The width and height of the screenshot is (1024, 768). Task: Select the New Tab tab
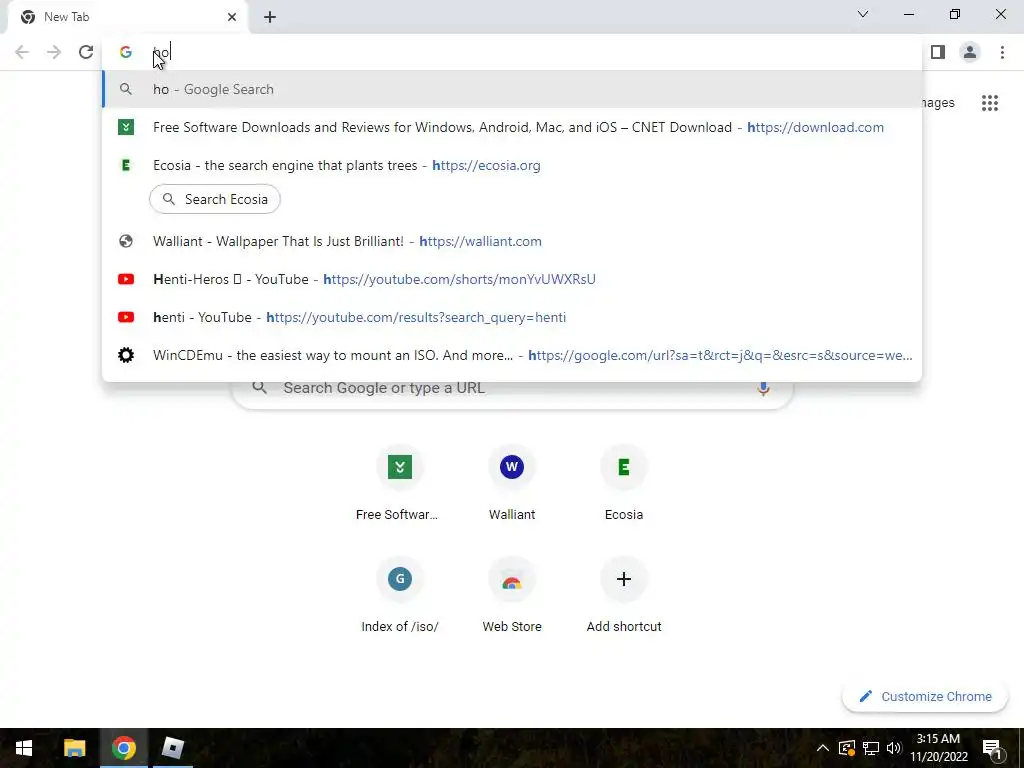[128, 17]
